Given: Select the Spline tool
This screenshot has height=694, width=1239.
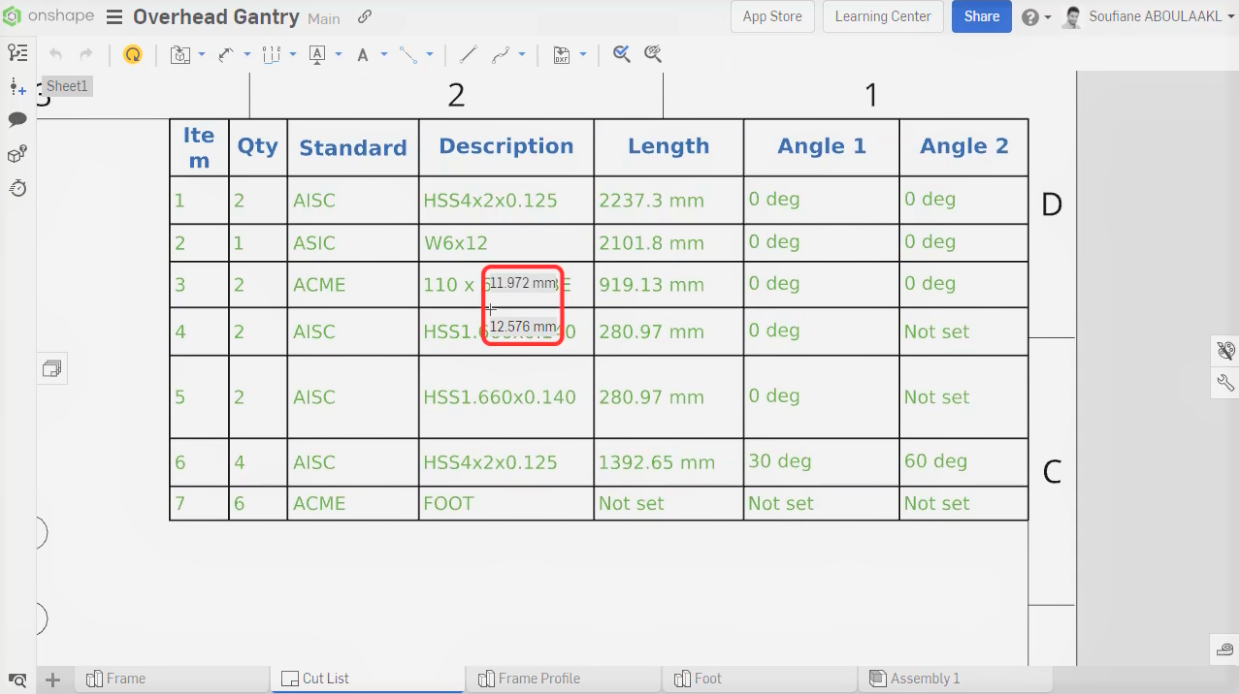Looking at the screenshot, I should click(x=500, y=55).
